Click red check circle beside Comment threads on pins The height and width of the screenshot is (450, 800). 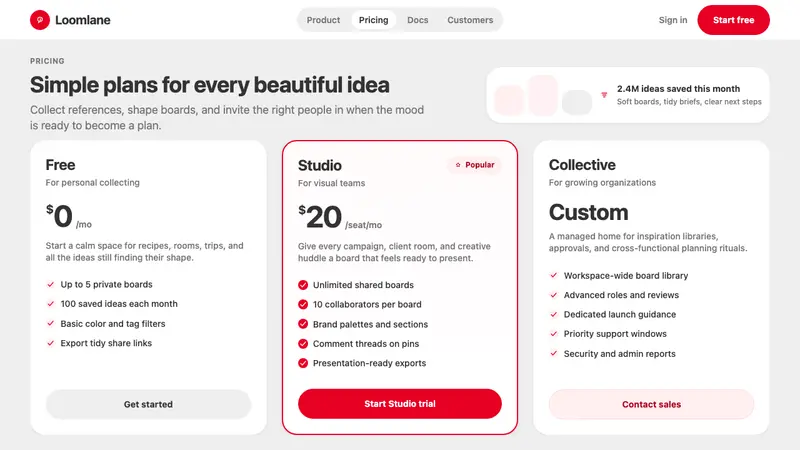point(303,343)
